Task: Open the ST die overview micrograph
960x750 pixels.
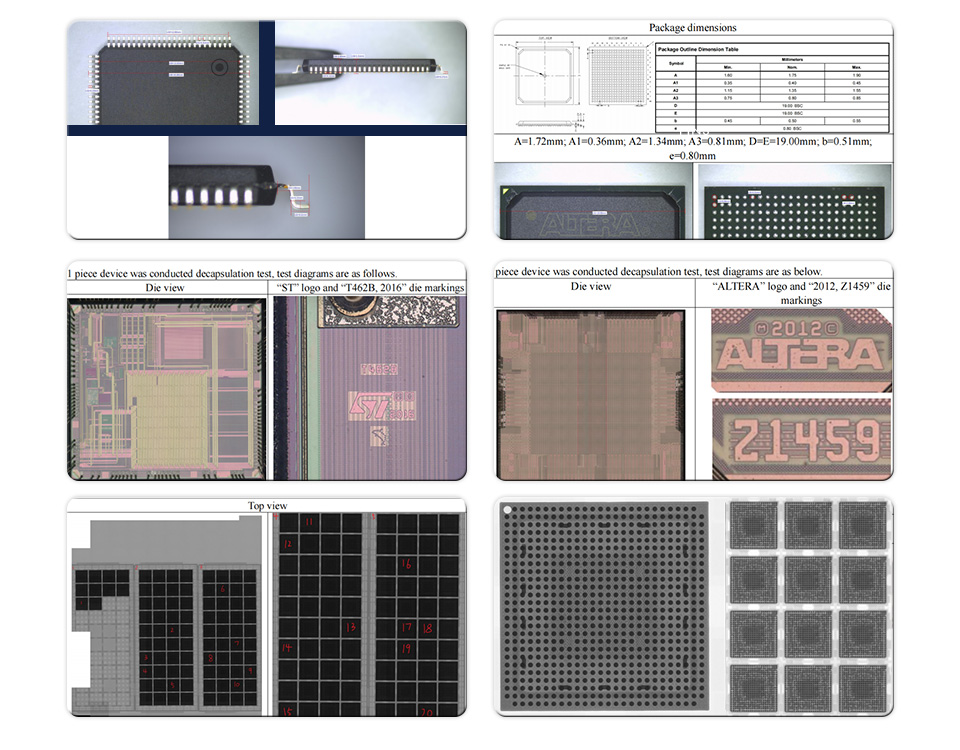Action: click(x=167, y=389)
